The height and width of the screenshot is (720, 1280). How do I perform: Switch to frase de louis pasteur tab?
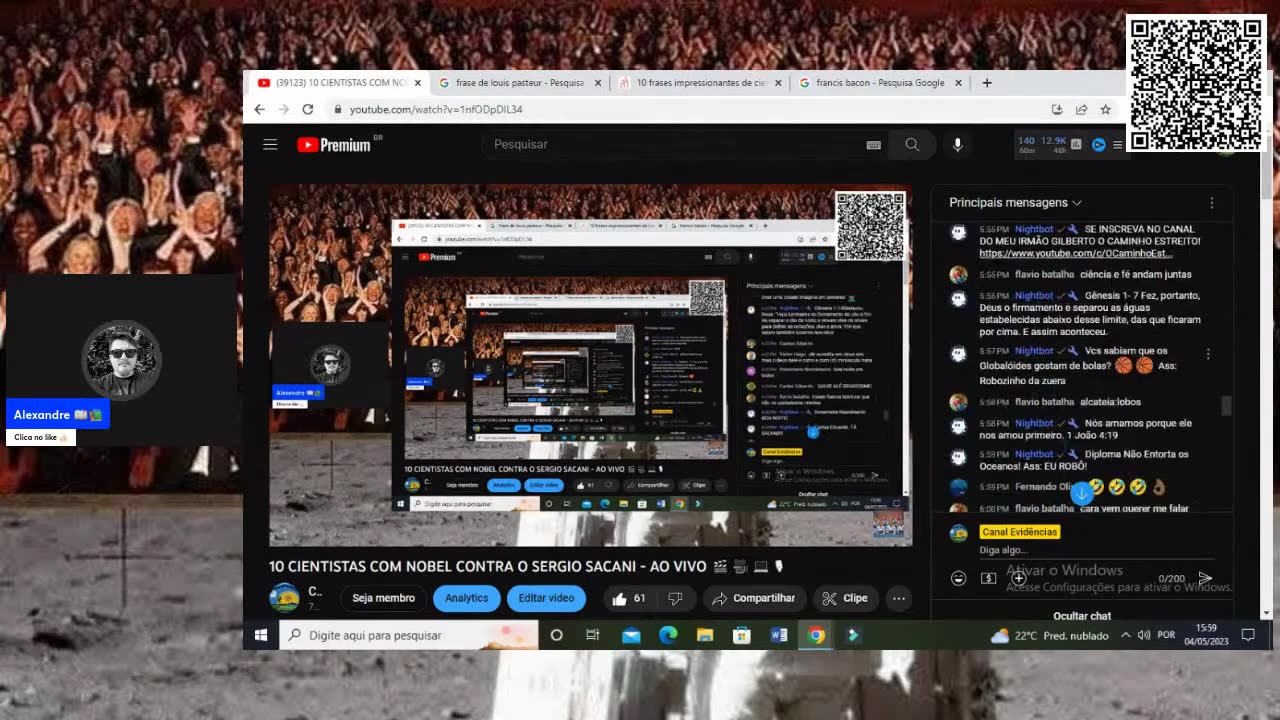(519, 83)
